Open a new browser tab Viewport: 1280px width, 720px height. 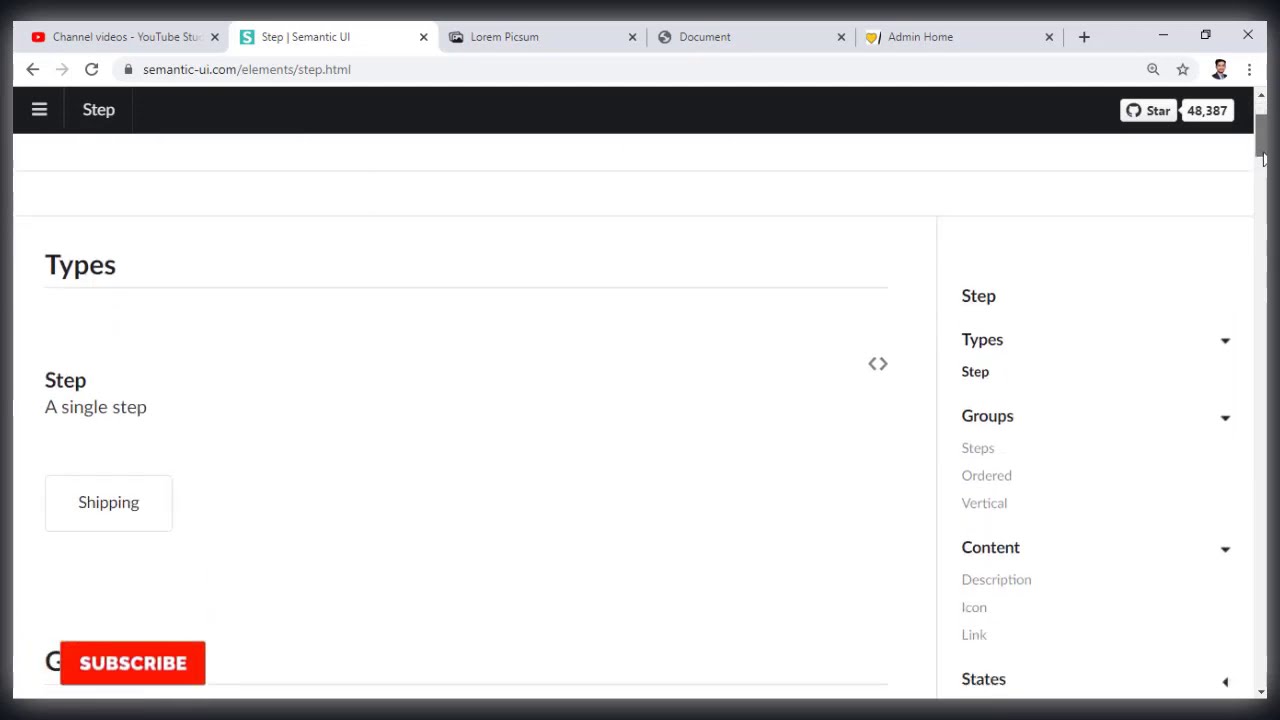(x=1084, y=37)
